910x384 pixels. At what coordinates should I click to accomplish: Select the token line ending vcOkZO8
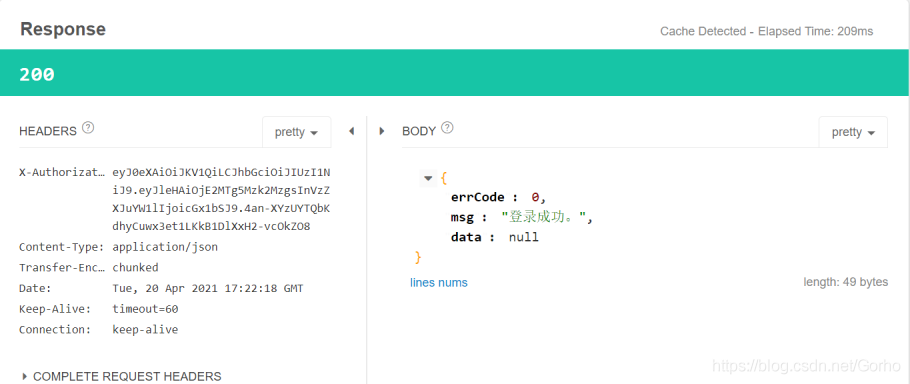(x=211, y=226)
